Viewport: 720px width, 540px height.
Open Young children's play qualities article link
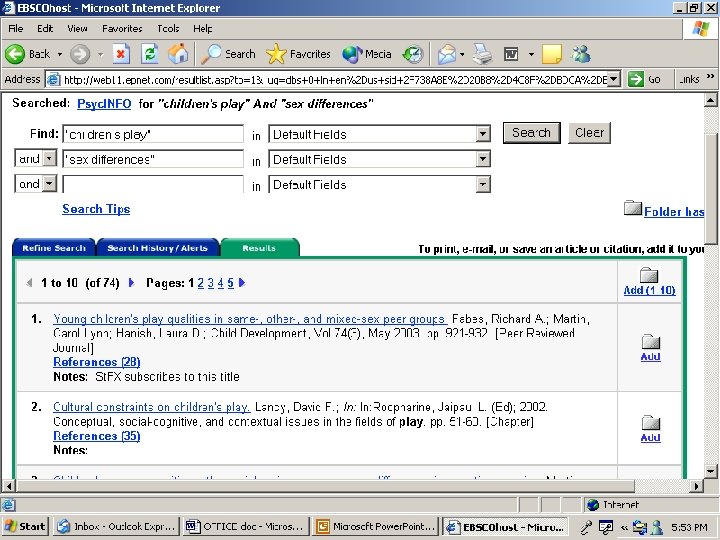pyautogui.click(x=249, y=319)
